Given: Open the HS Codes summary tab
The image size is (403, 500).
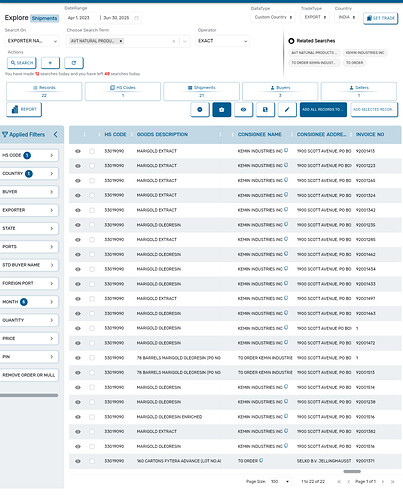Looking at the screenshot, I should (x=123, y=91).
